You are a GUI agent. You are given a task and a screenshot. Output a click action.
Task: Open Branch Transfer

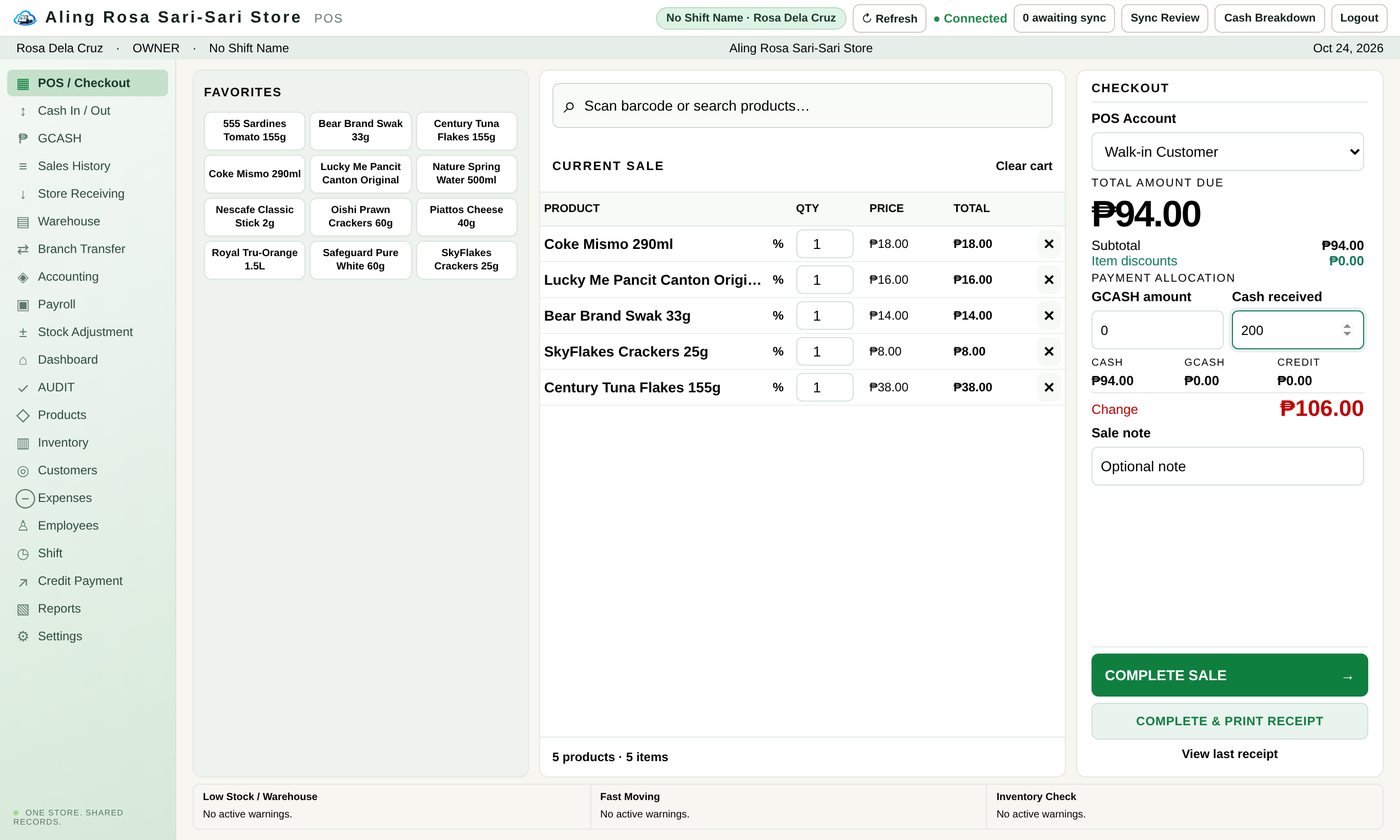(x=87, y=249)
